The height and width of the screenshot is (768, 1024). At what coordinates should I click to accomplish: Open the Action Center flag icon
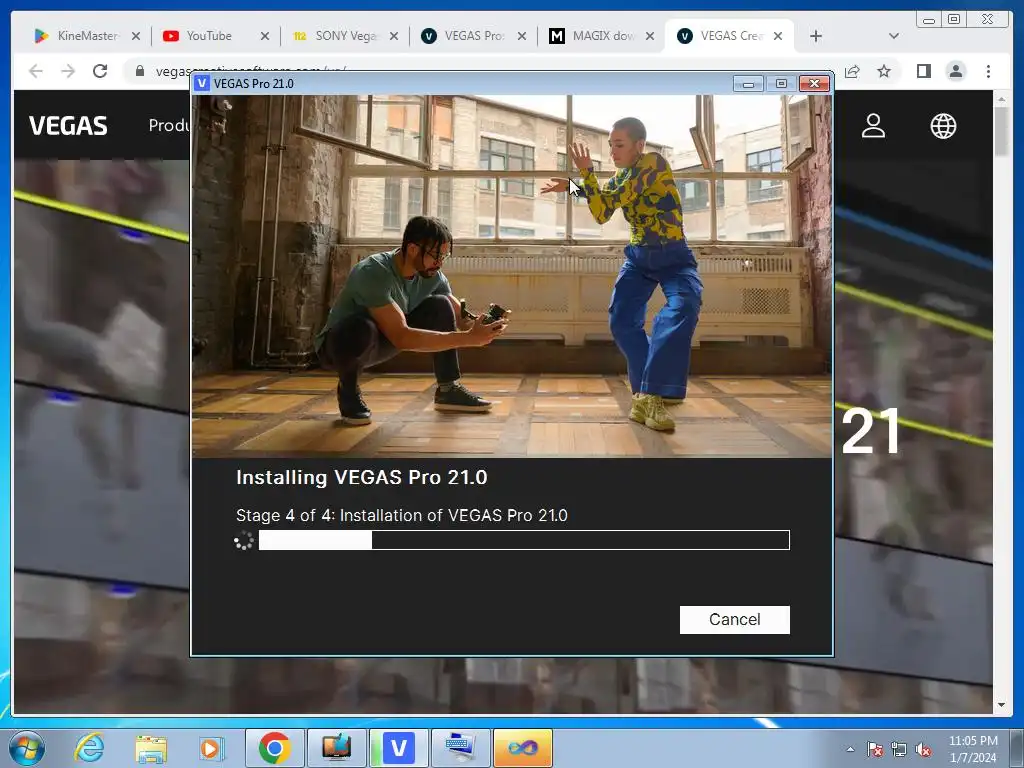point(874,749)
